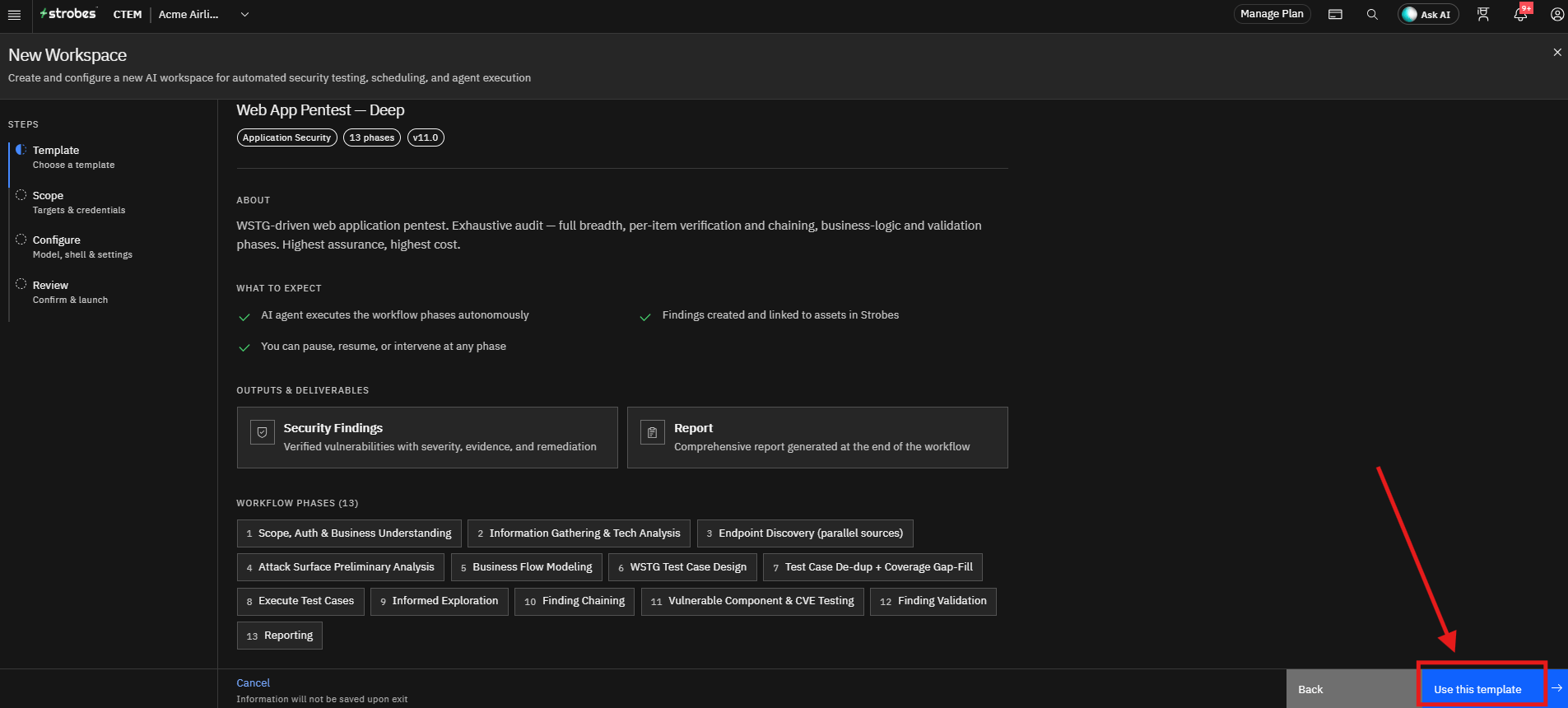Open the Acme Airlines organization dropdown

203,15
